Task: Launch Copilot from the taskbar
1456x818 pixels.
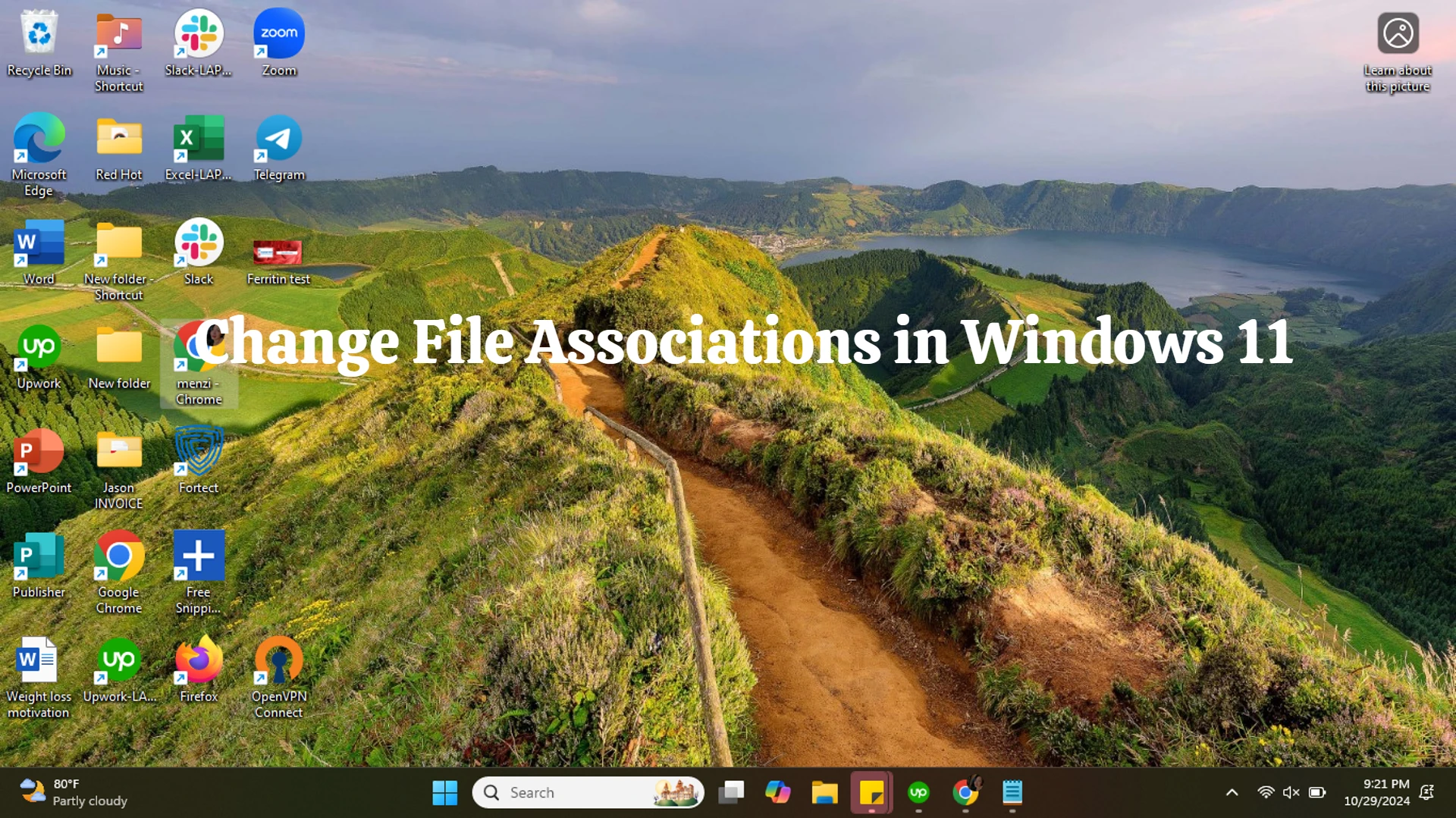Action: (x=779, y=792)
